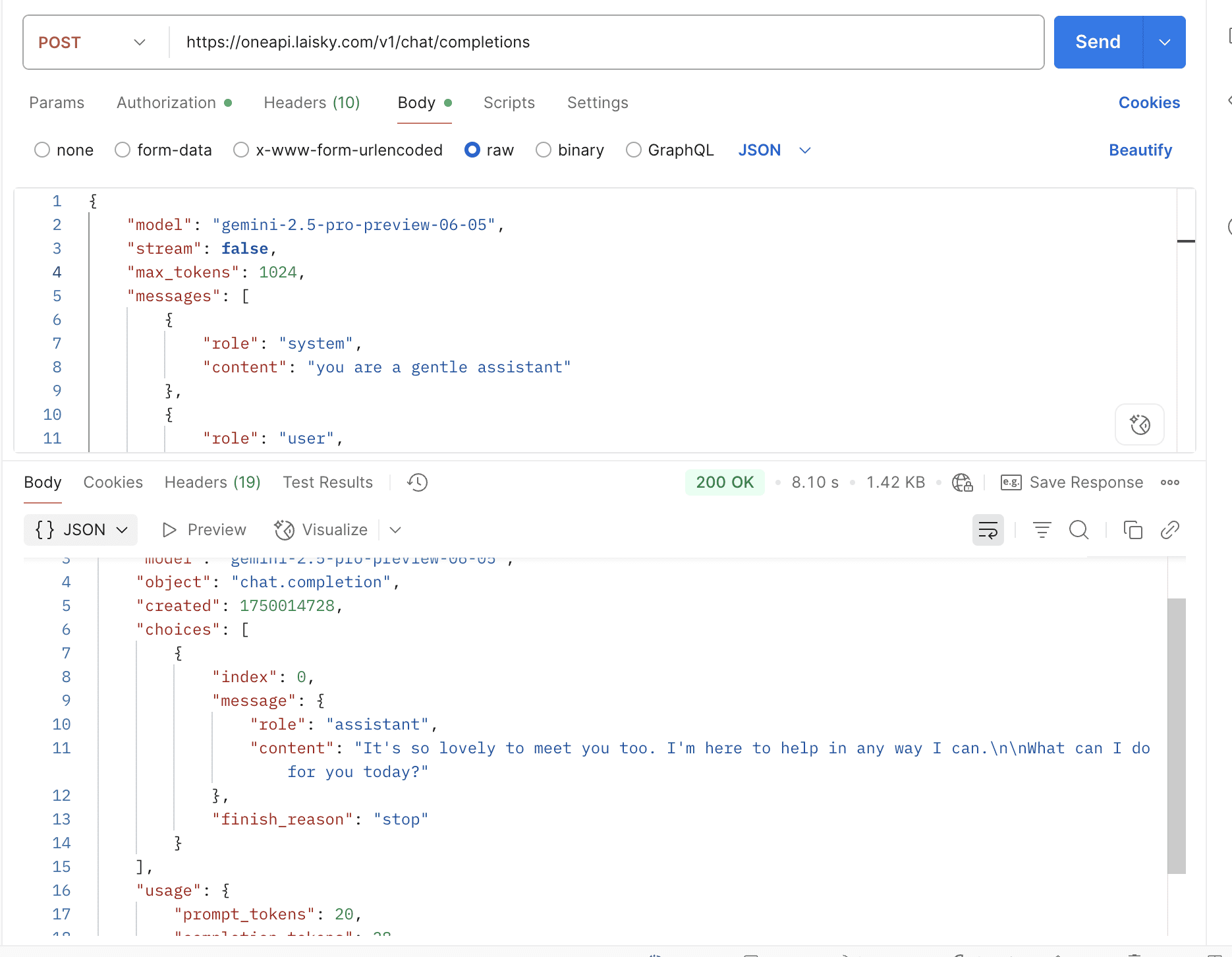This screenshot has height=957, width=1232.
Task: Click the response history clock icon
Action: point(417,482)
